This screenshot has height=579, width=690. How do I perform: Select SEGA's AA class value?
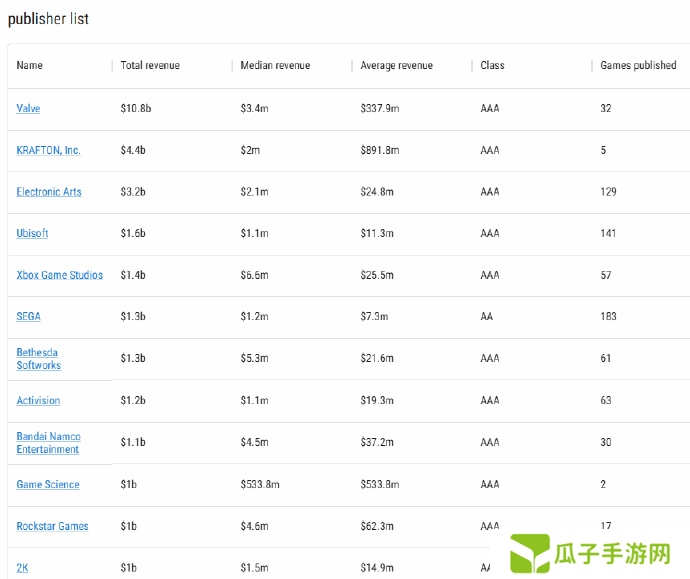(x=487, y=316)
